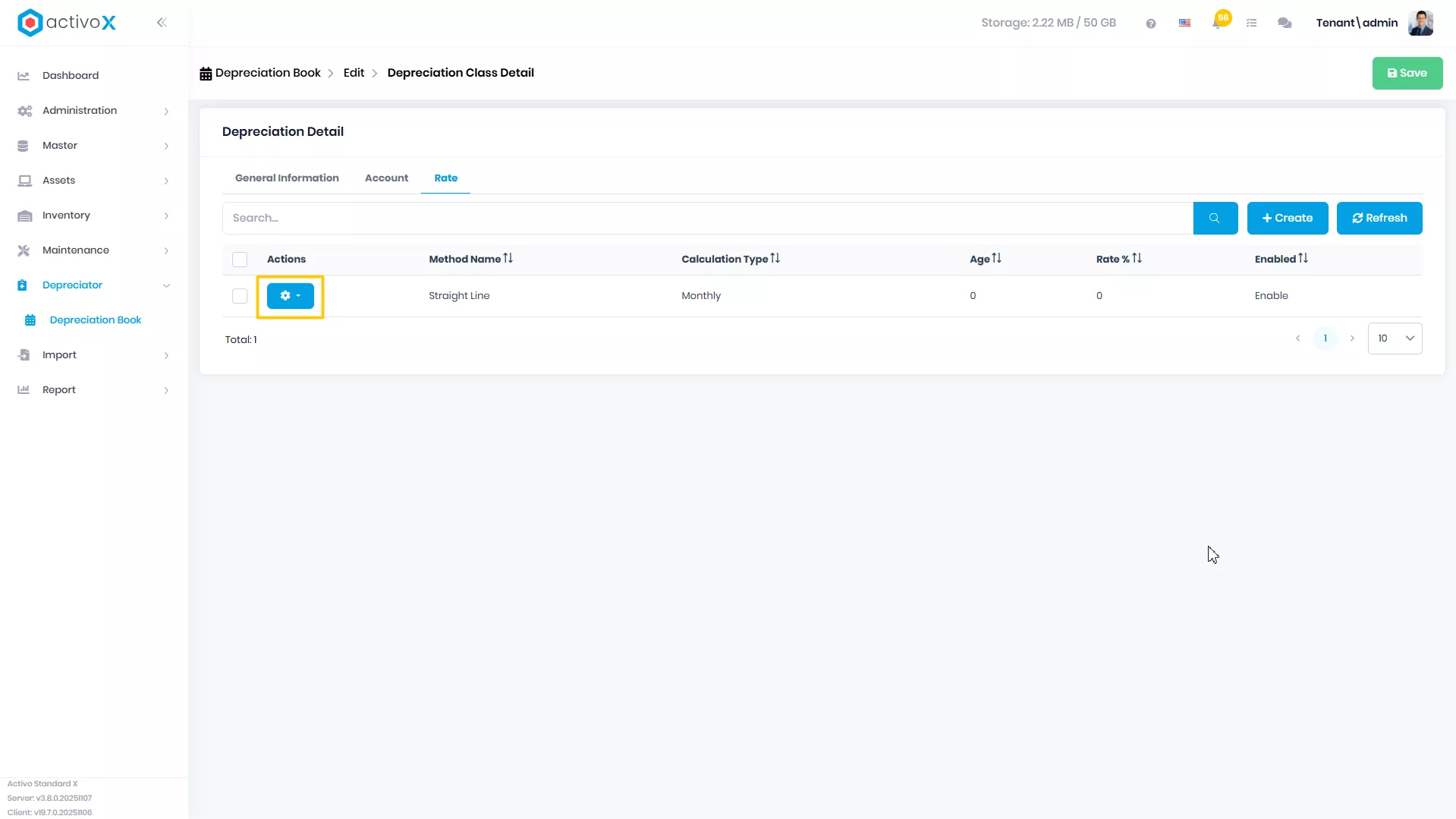The image size is (1456, 819).
Task: Open the Depreciator sidebar menu
Action: pyautogui.click(x=72, y=285)
